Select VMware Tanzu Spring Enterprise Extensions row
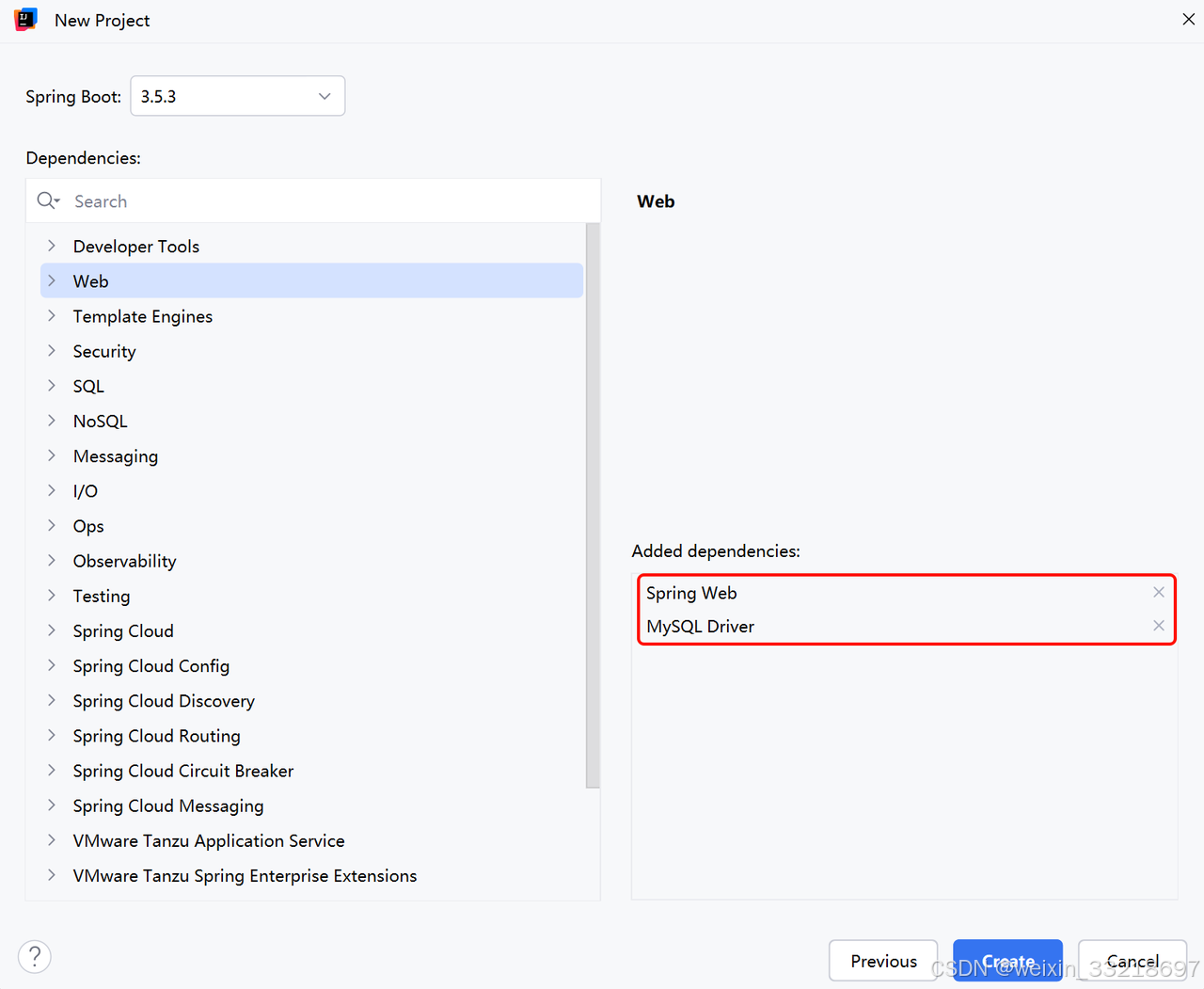The height and width of the screenshot is (989, 1204). (311, 875)
